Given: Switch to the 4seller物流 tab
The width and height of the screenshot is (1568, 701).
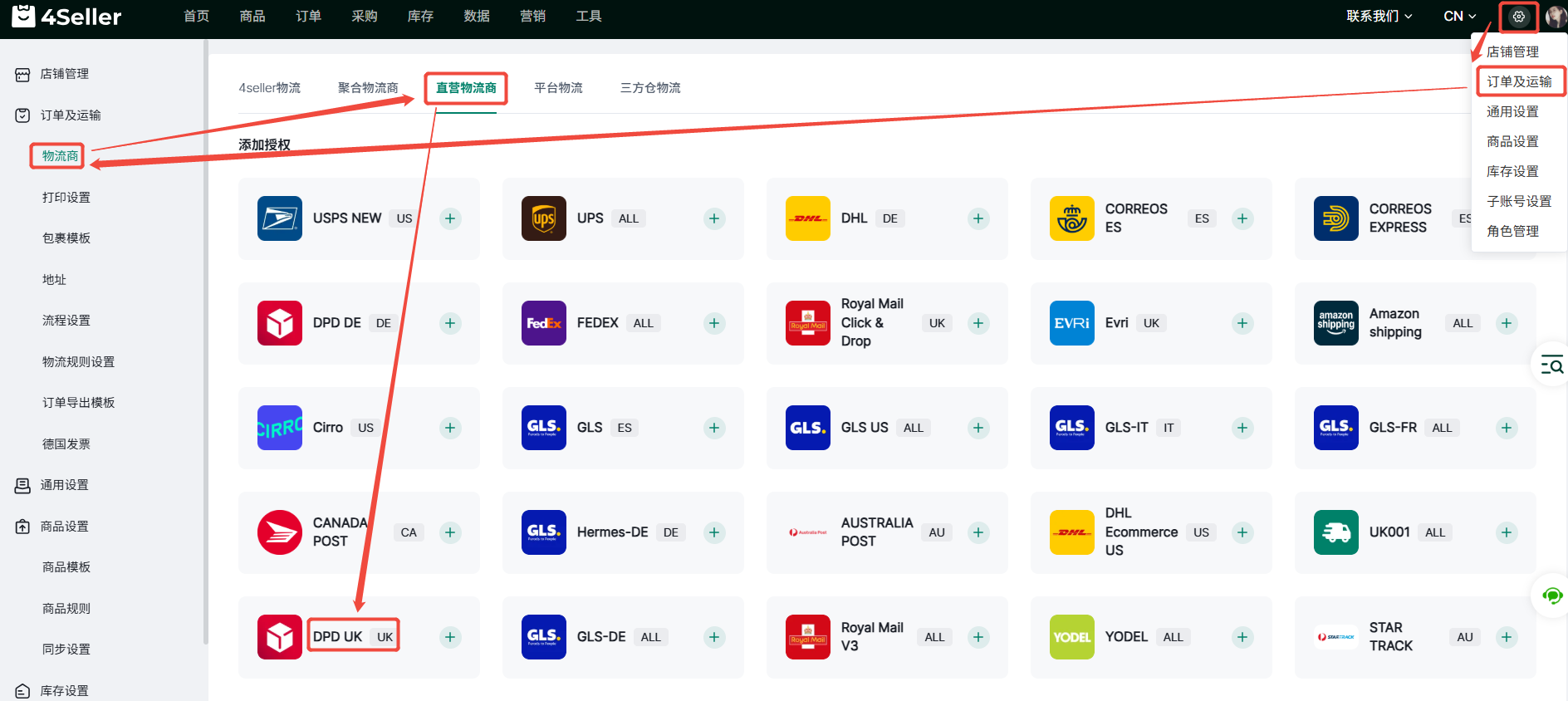Looking at the screenshot, I should coord(270,88).
